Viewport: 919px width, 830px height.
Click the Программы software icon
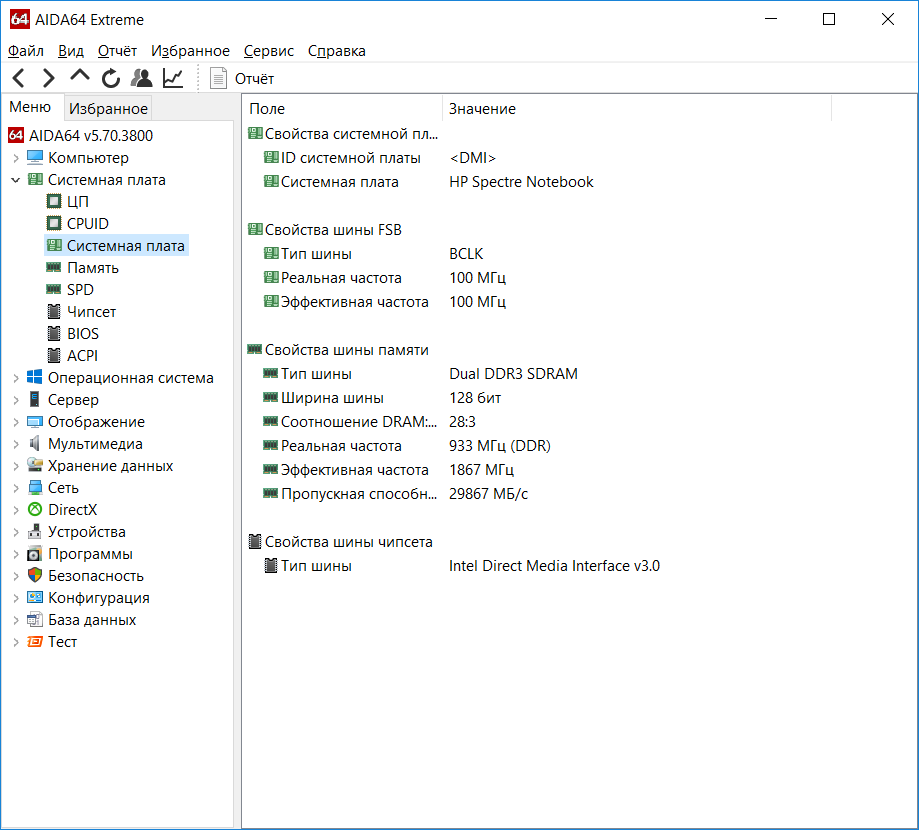coord(35,553)
